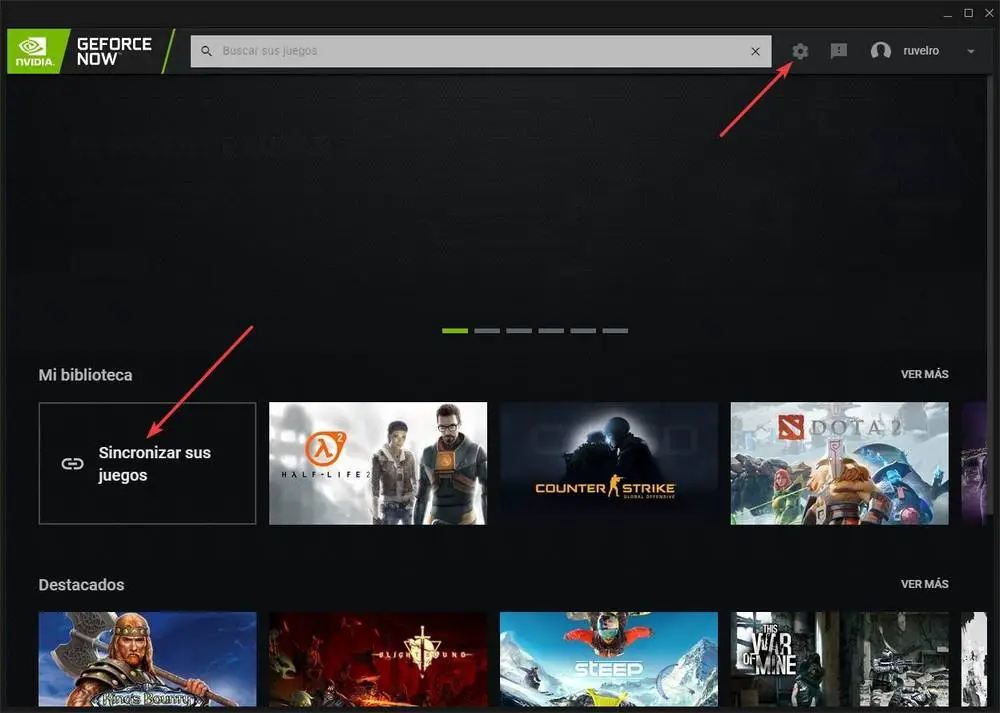Viewport: 1000px width, 713px height.
Task: Open Counter-Strike Global Offensive tile
Action: pyautogui.click(x=609, y=464)
